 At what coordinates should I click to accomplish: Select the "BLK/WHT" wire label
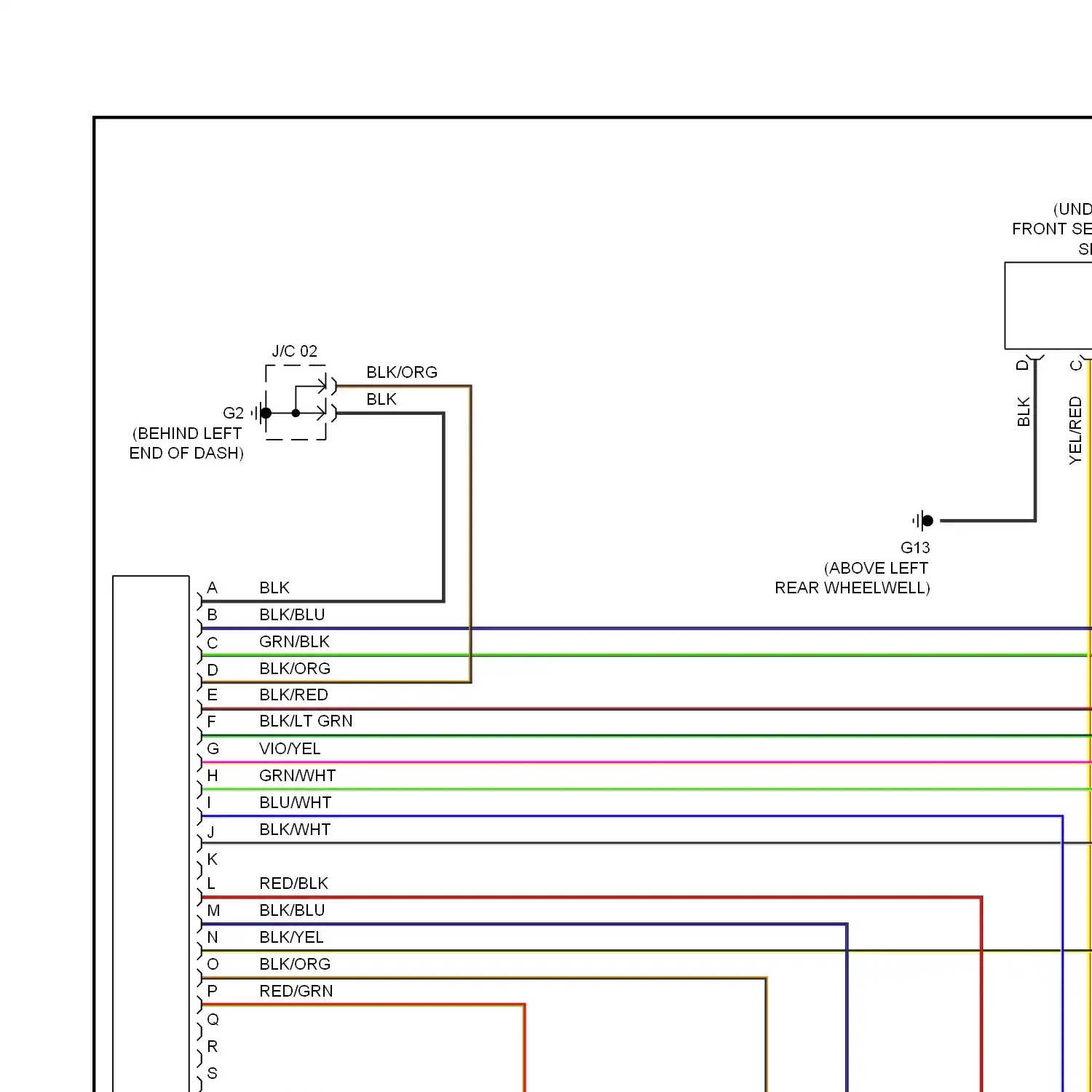click(x=295, y=829)
